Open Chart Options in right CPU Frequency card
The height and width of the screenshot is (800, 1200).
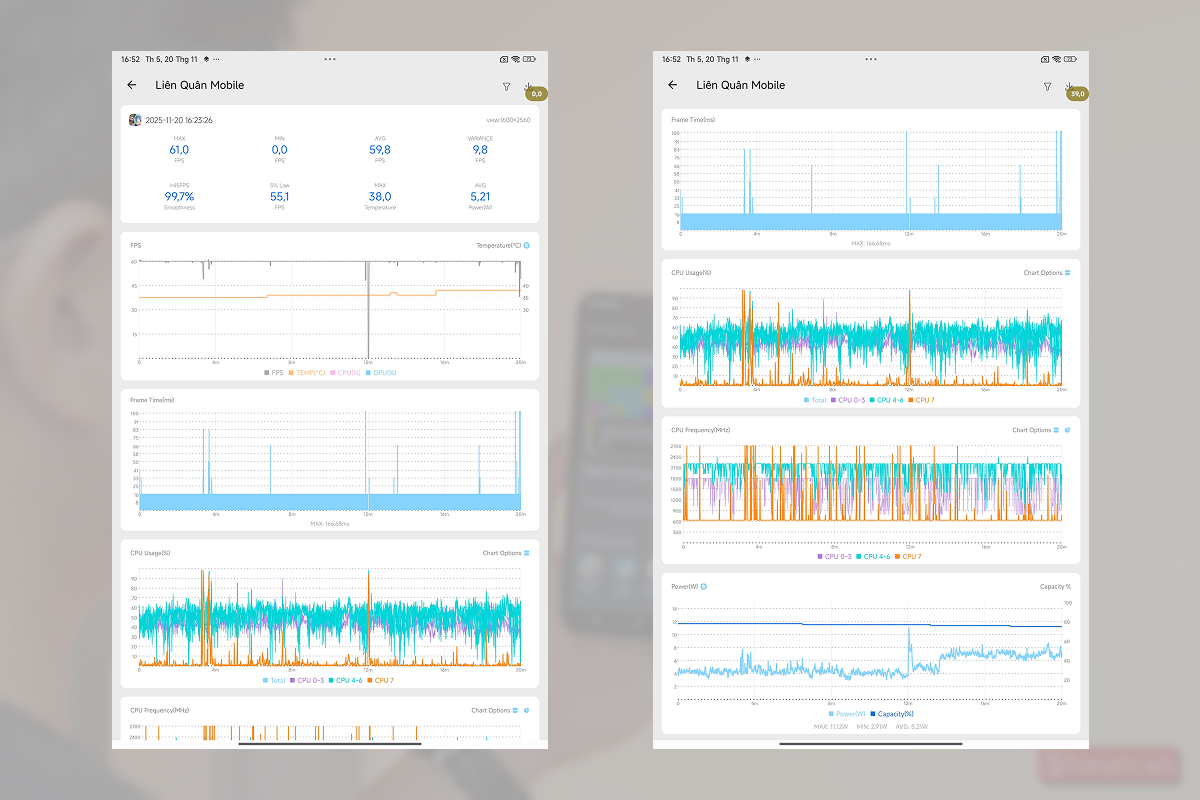pyautogui.click(x=1036, y=430)
